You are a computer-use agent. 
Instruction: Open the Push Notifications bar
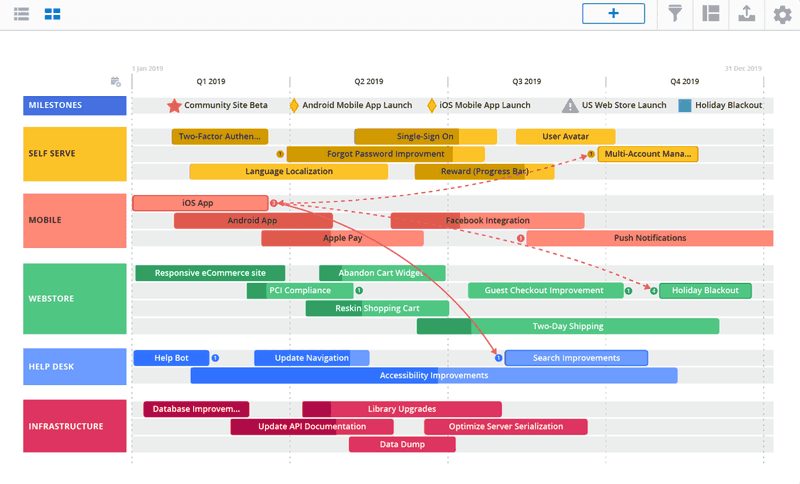[x=650, y=238]
